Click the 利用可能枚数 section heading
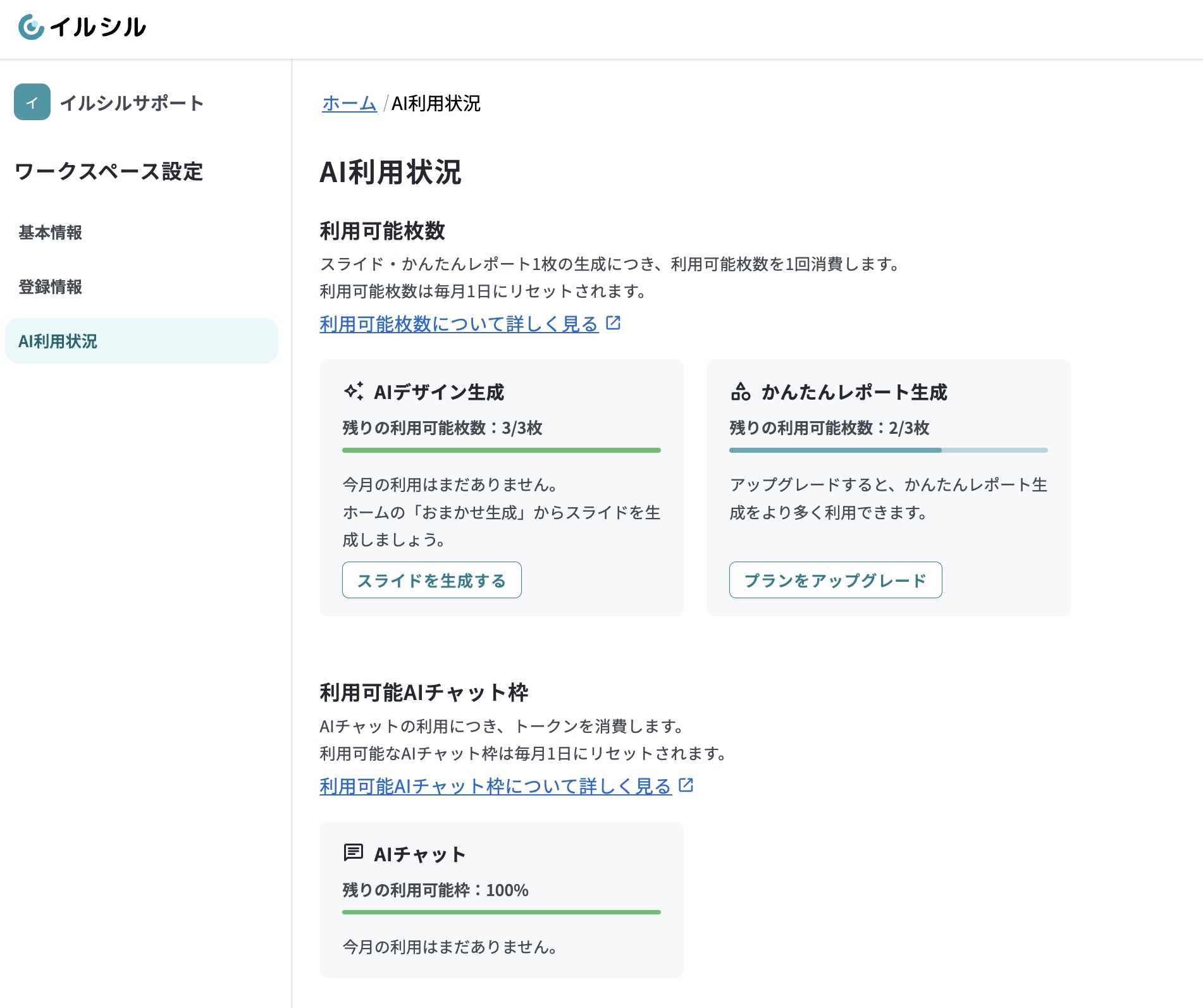 point(383,231)
